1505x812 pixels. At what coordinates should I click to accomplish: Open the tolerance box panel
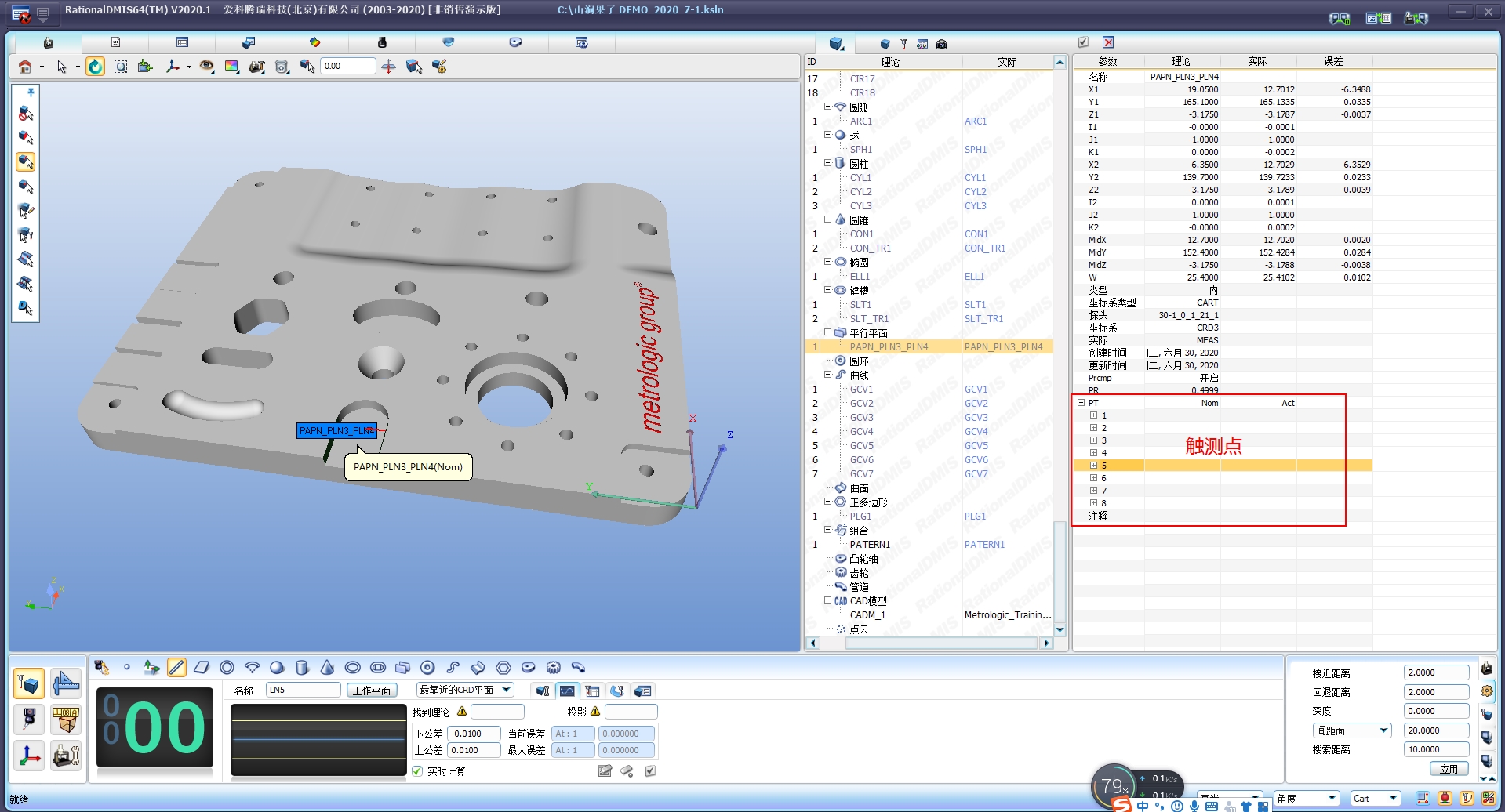click(x=66, y=719)
